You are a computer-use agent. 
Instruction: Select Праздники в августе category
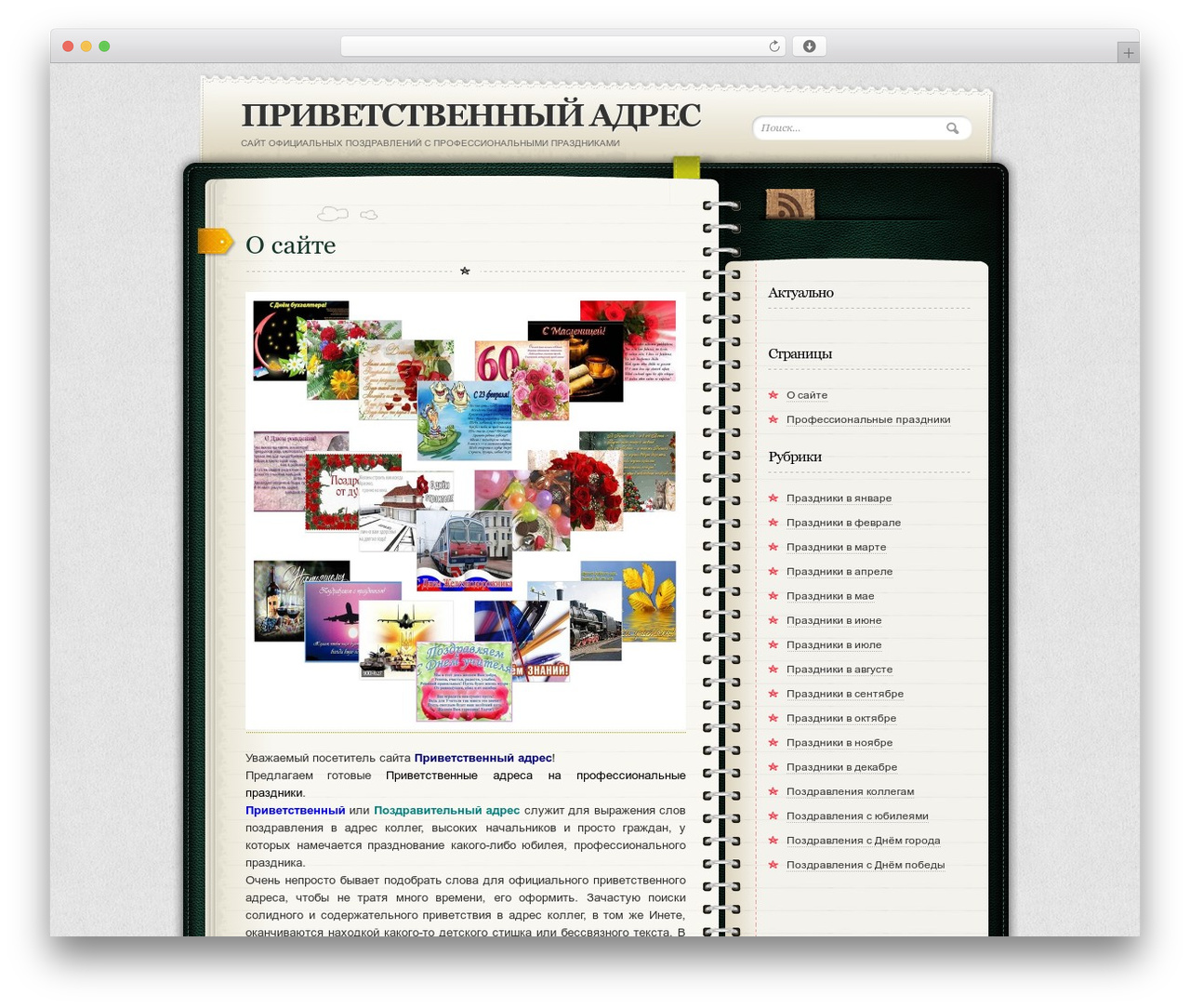pyautogui.click(x=840, y=670)
